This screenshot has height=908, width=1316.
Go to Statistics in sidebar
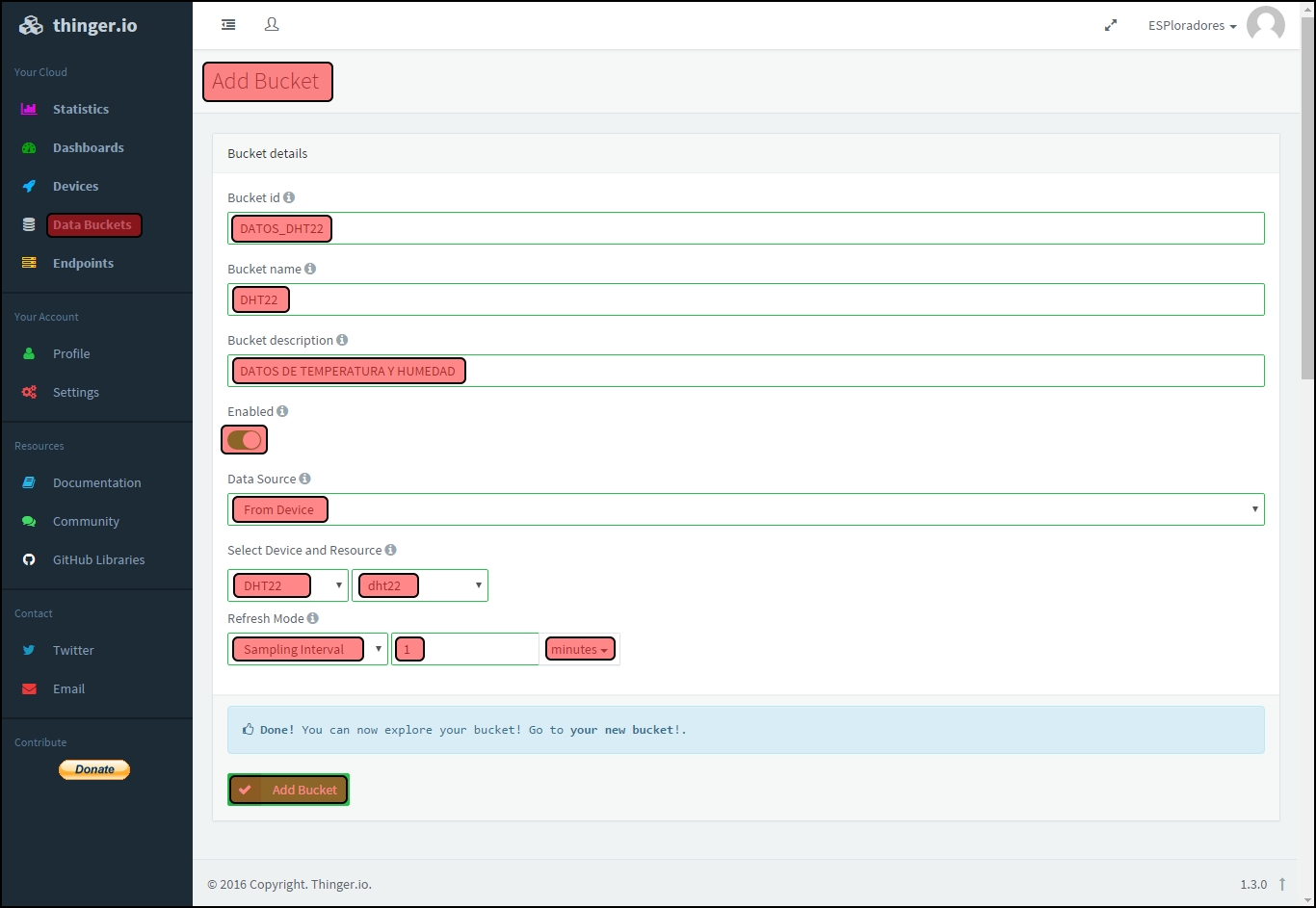[81, 109]
